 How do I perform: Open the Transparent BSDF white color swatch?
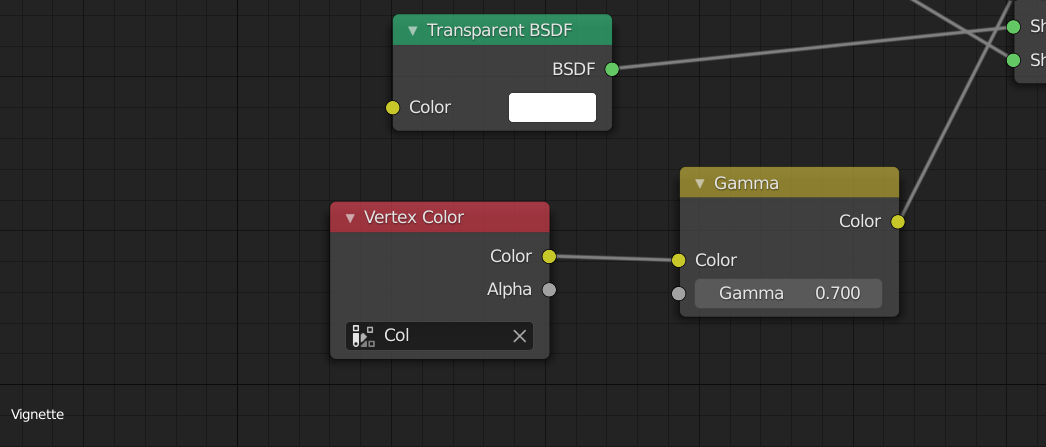pyautogui.click(x=552, y=107)
